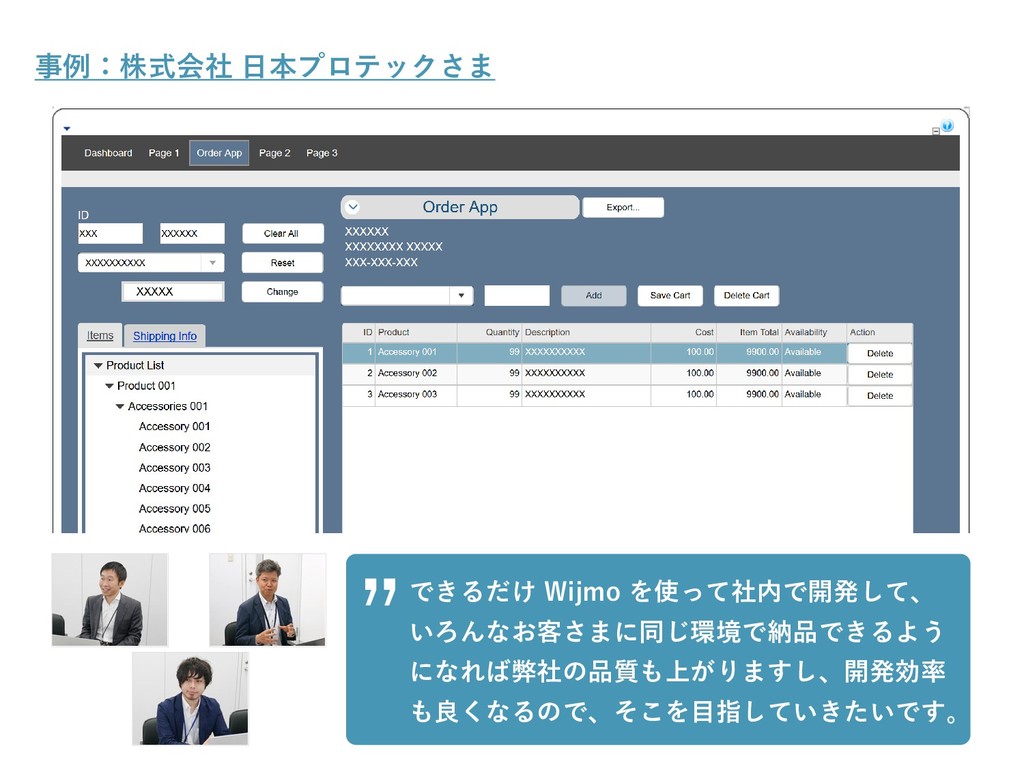This screenshot has width=1024, height=768.
Task: Click the 9900.00 total in Accessory 003 row
Action: (749, 394)
